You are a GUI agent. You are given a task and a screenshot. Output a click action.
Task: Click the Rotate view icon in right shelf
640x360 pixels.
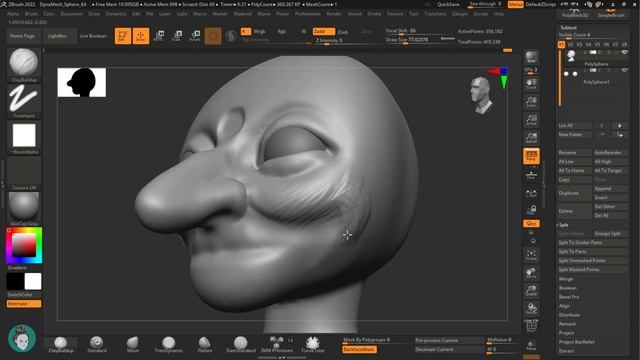tap(531, 309)
